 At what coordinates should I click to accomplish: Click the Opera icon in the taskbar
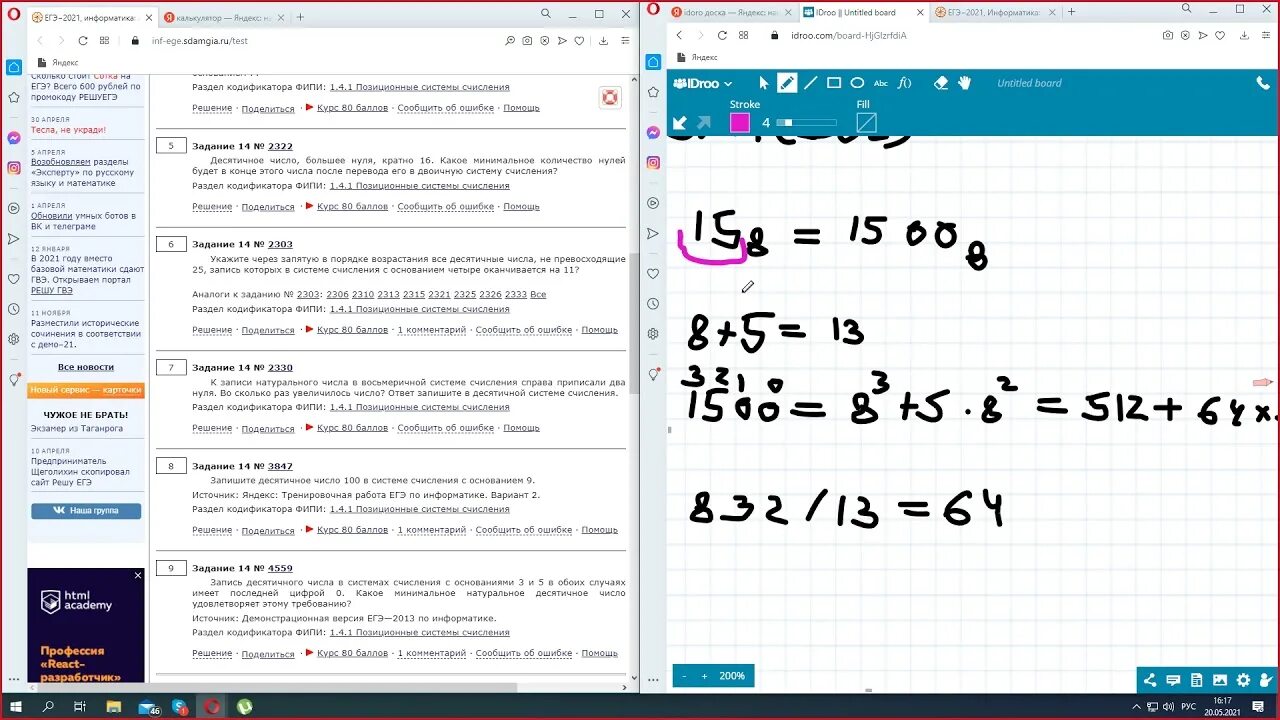(212, 706)
